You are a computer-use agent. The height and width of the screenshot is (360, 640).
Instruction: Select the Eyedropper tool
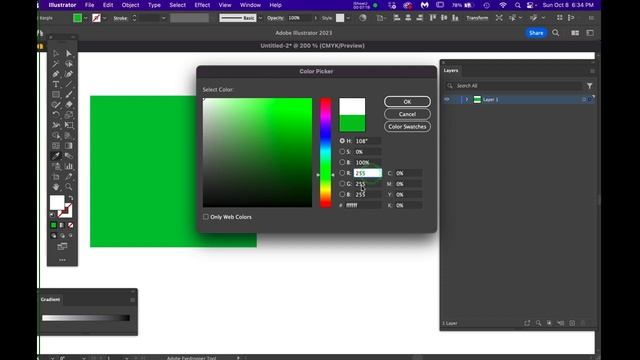[56, 156]
